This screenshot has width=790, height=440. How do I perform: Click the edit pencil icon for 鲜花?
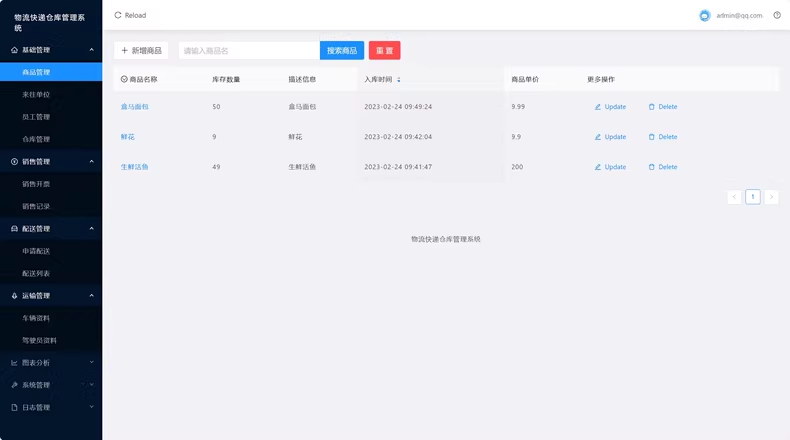[598, 137]
